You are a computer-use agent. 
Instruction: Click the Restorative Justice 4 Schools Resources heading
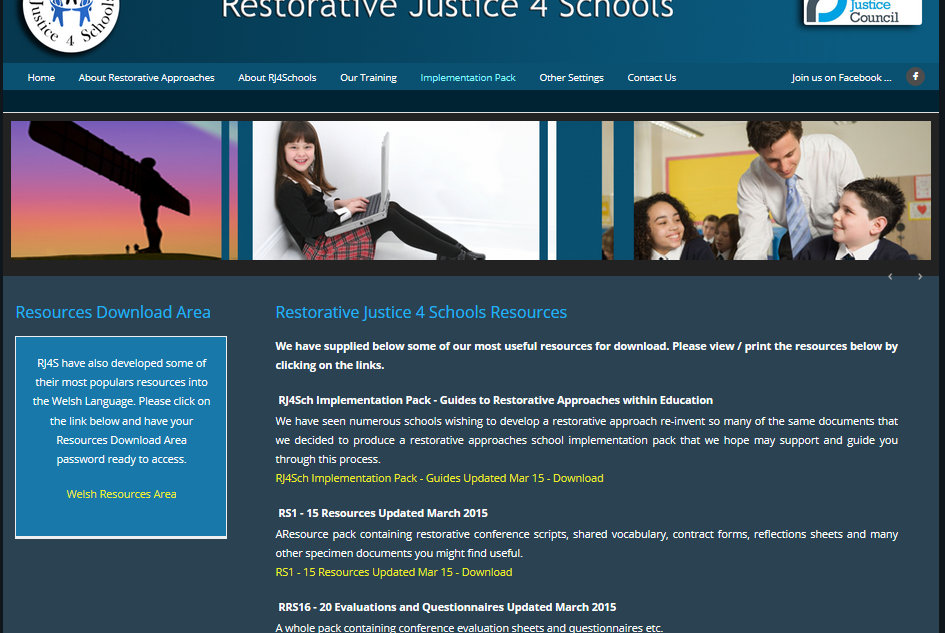pyautogui.click(x=421, y=312)
